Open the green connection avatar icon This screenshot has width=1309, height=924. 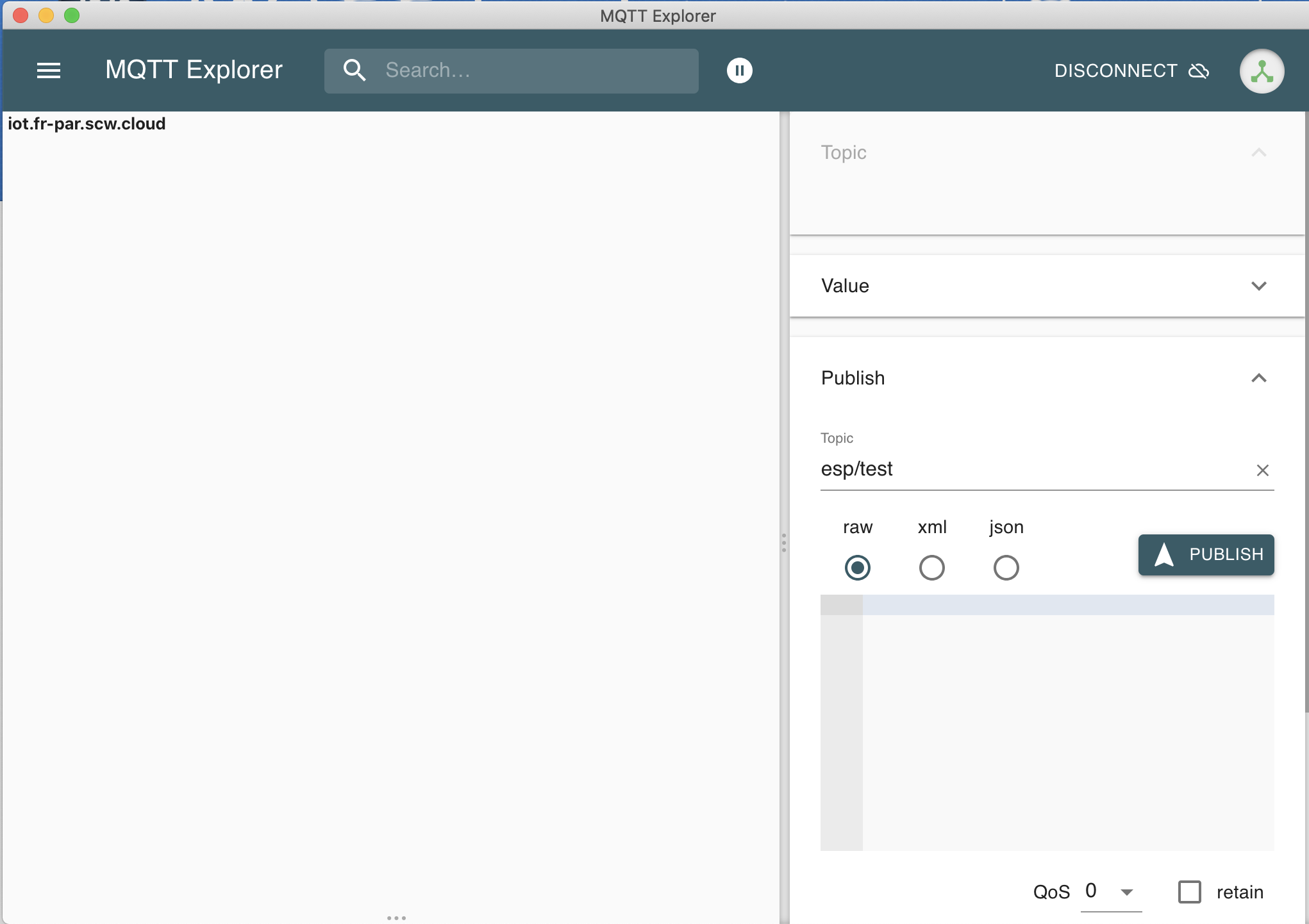(1261, 71)
